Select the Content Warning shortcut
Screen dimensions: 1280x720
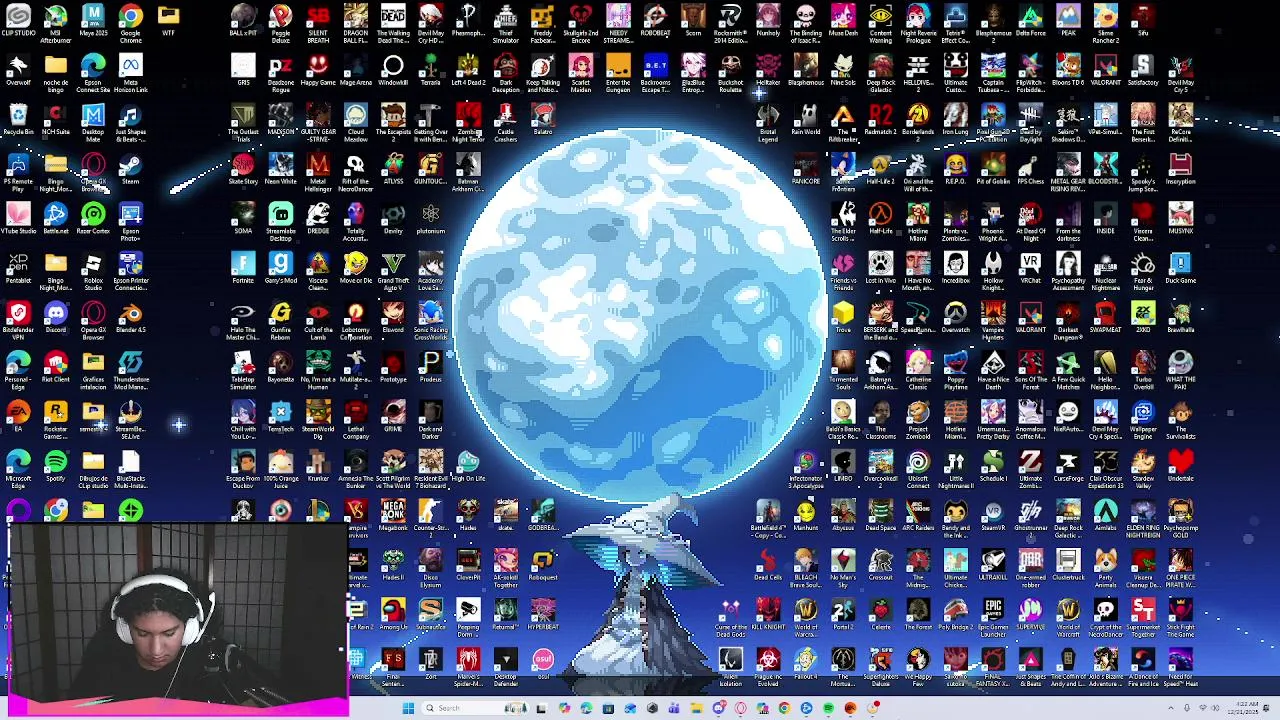coord(881,24)
